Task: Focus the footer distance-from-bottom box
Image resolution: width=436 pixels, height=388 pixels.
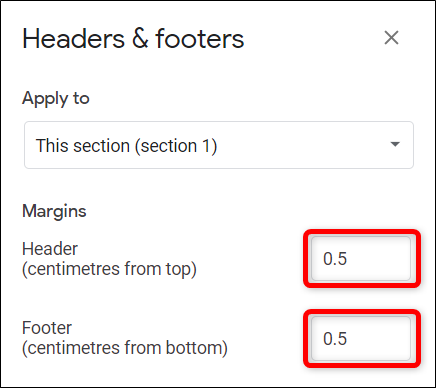Action: click(x=361, y=339)
